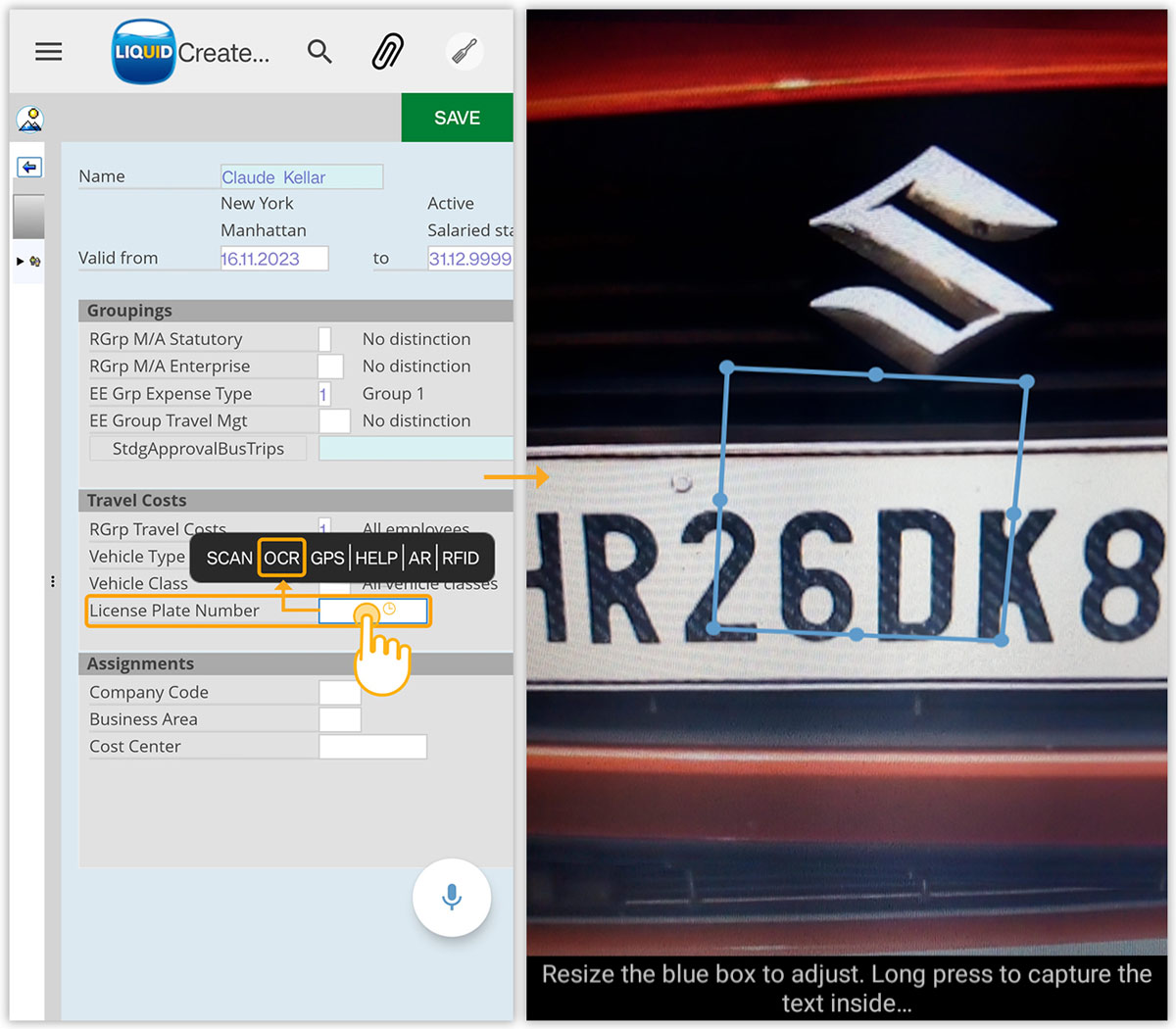Screen dimensions: 1176x1029
Task: Focus the License Plate Number input field
Action: tap(373, 611)
